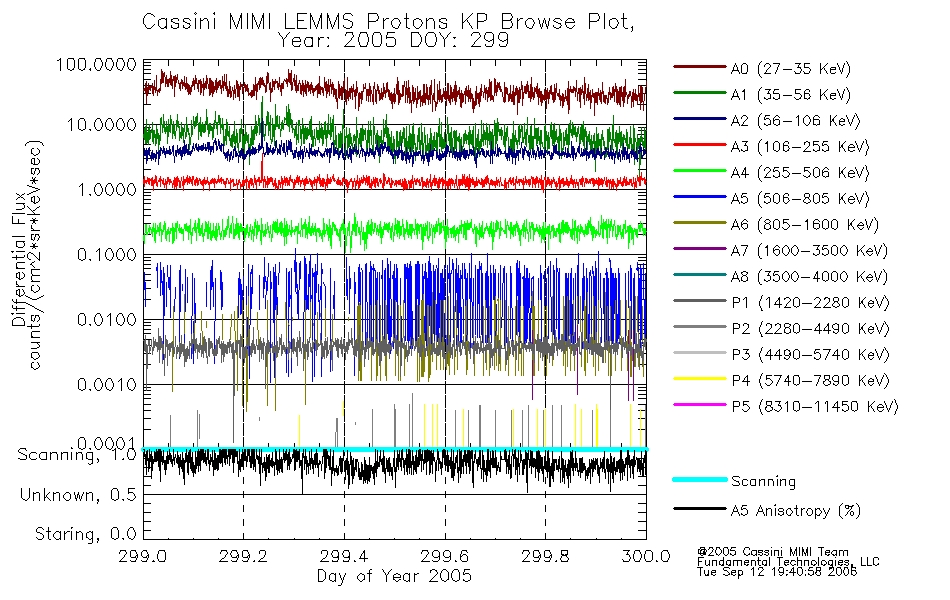Viewport: 950px width, 600px height.
Task: Click the 'Differential Flux' y-axis title
Action: click(x=19, y=259)
